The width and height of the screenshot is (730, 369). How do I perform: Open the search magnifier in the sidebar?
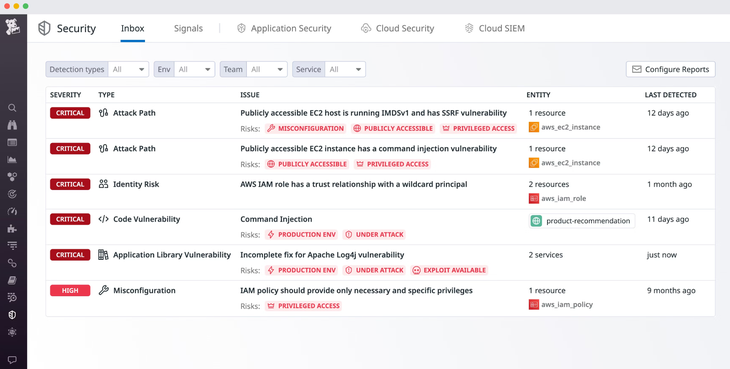coord(13,108)
